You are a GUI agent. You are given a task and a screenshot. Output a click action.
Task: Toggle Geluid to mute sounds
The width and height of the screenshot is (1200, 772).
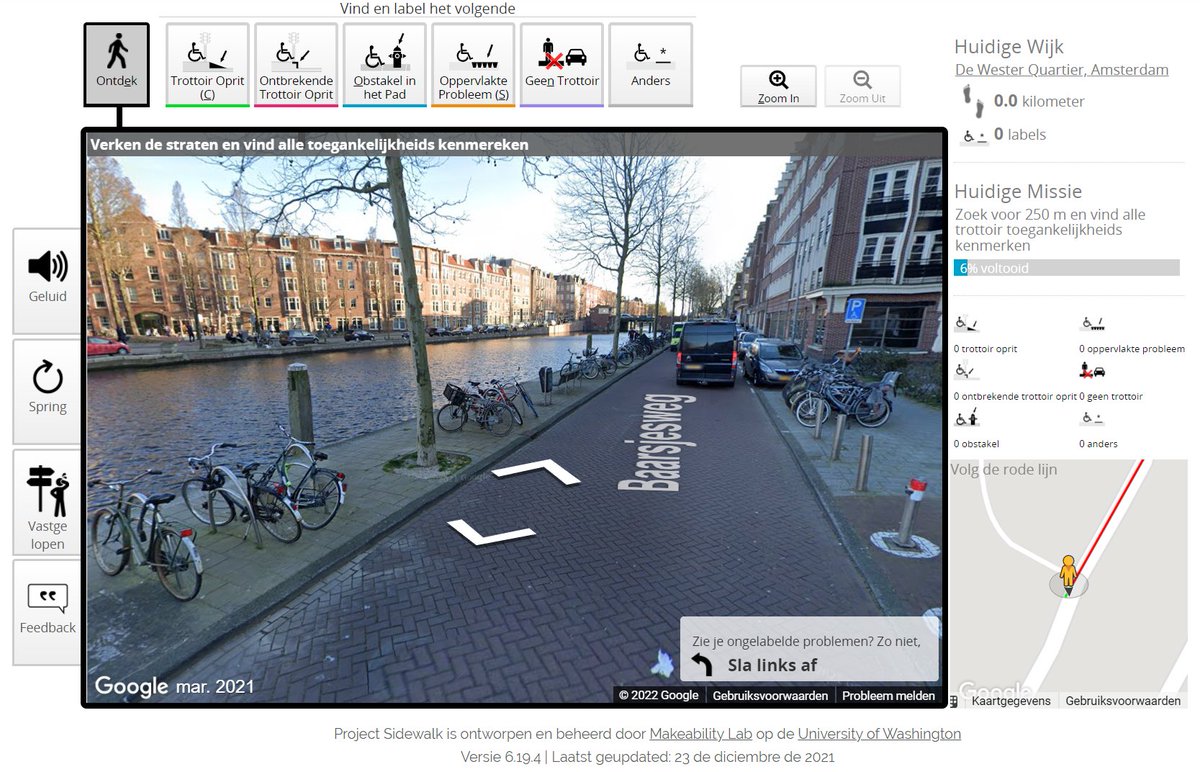coord(46,280)
